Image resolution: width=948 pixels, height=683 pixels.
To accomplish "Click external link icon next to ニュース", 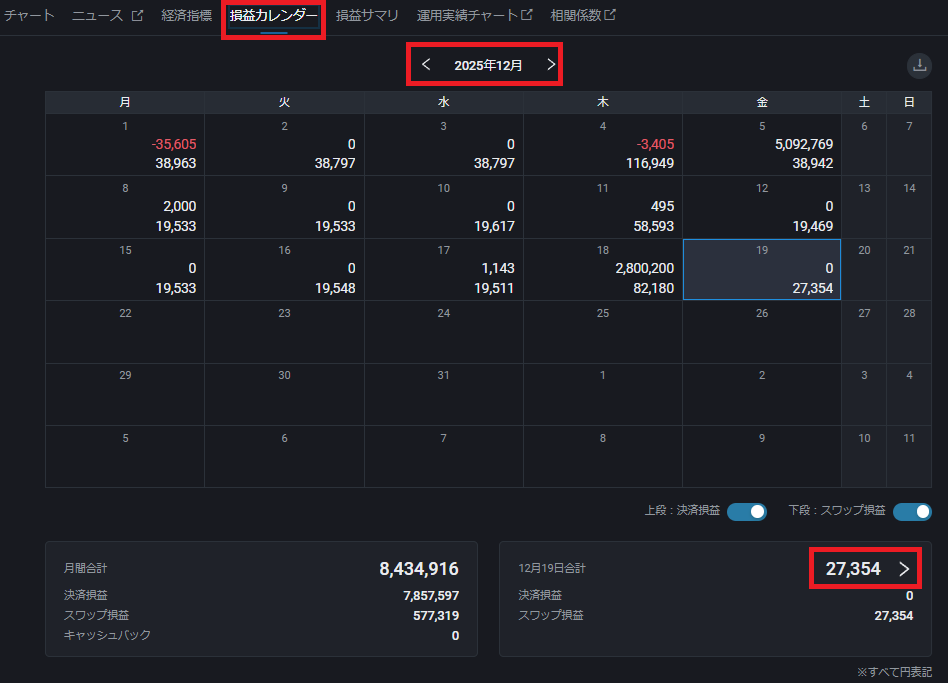I will [138, 16].
